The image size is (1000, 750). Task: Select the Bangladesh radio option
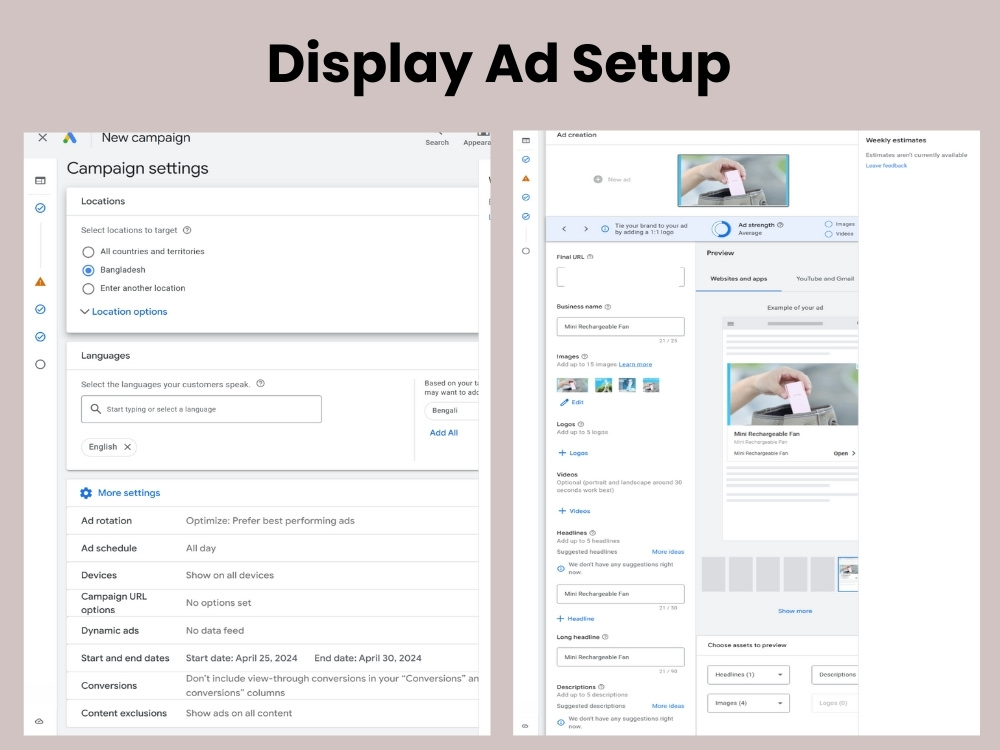tap(88, 270)
